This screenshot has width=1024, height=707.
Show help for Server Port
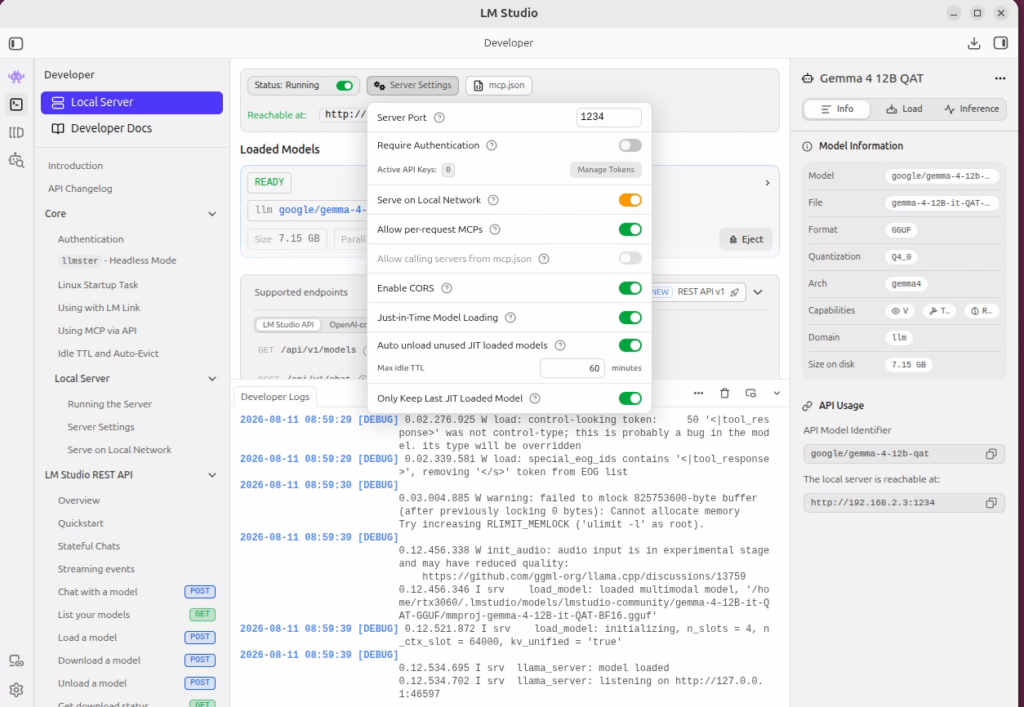click(440, 118)
